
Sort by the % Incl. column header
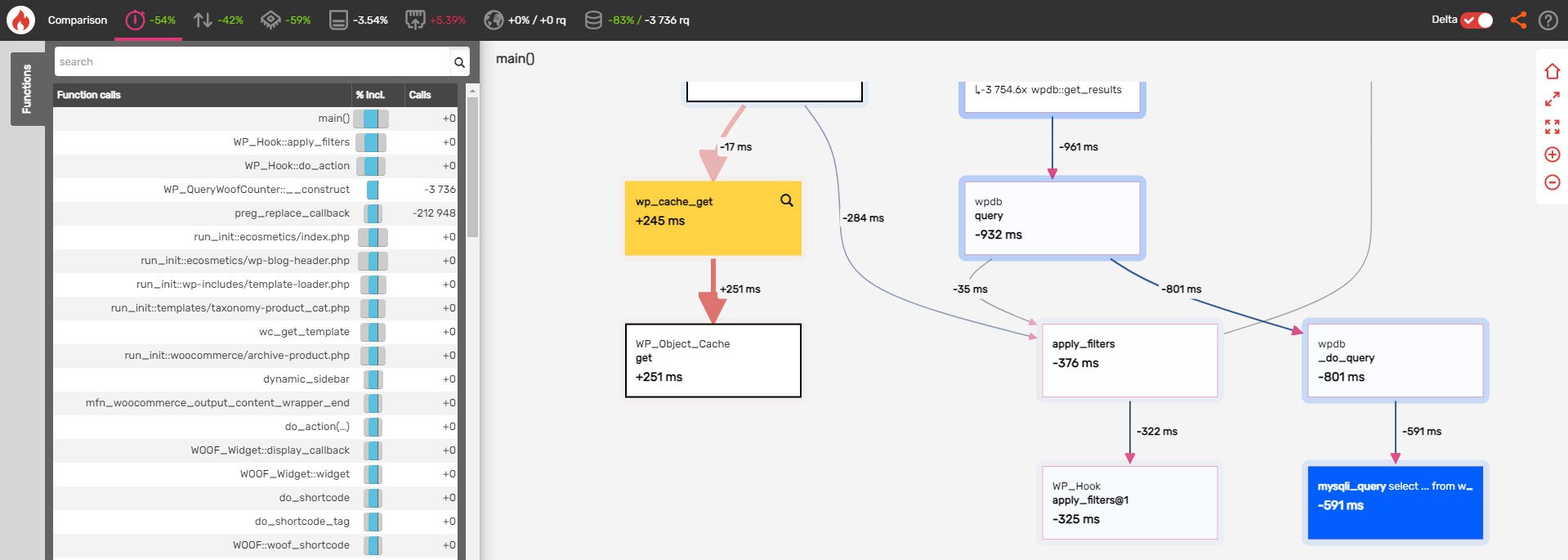pyautogui.click(x=370, y=95)
